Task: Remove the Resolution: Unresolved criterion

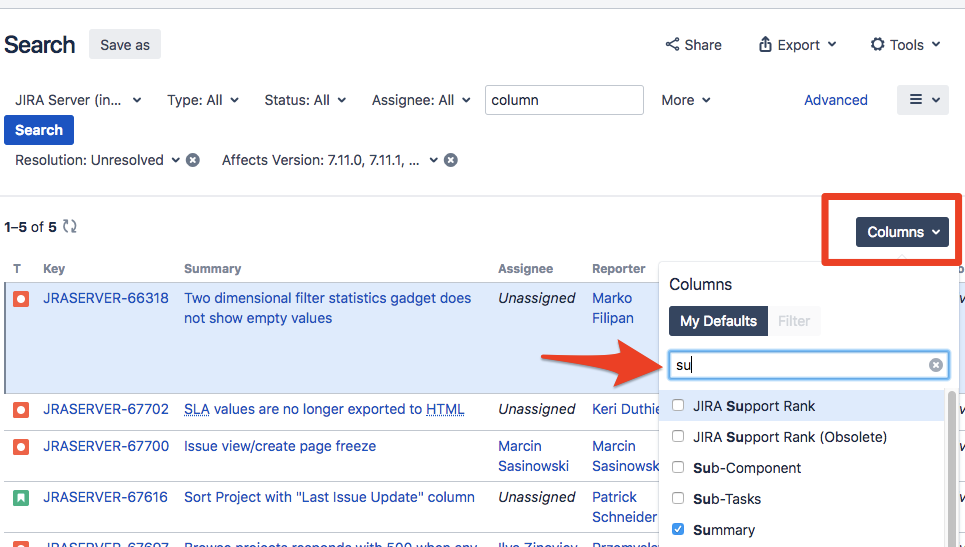Action: coord(193,160)
